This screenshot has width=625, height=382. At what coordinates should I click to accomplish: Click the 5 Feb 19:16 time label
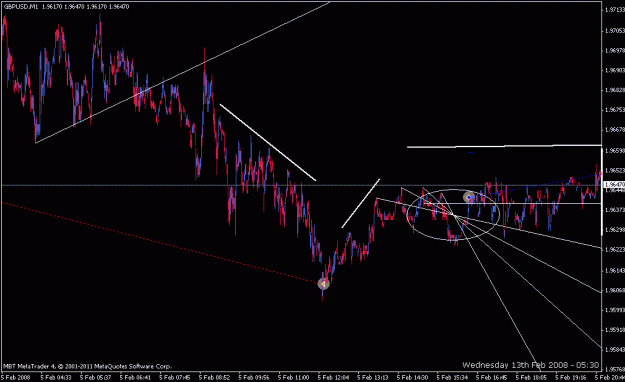pos(571,377)
